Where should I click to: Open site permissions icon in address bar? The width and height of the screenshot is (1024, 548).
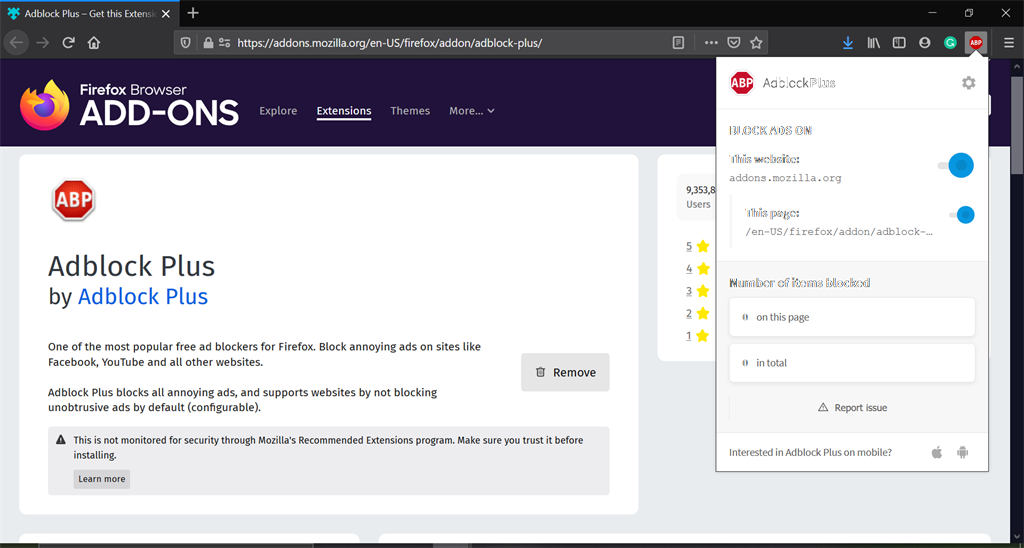point(224,43)
